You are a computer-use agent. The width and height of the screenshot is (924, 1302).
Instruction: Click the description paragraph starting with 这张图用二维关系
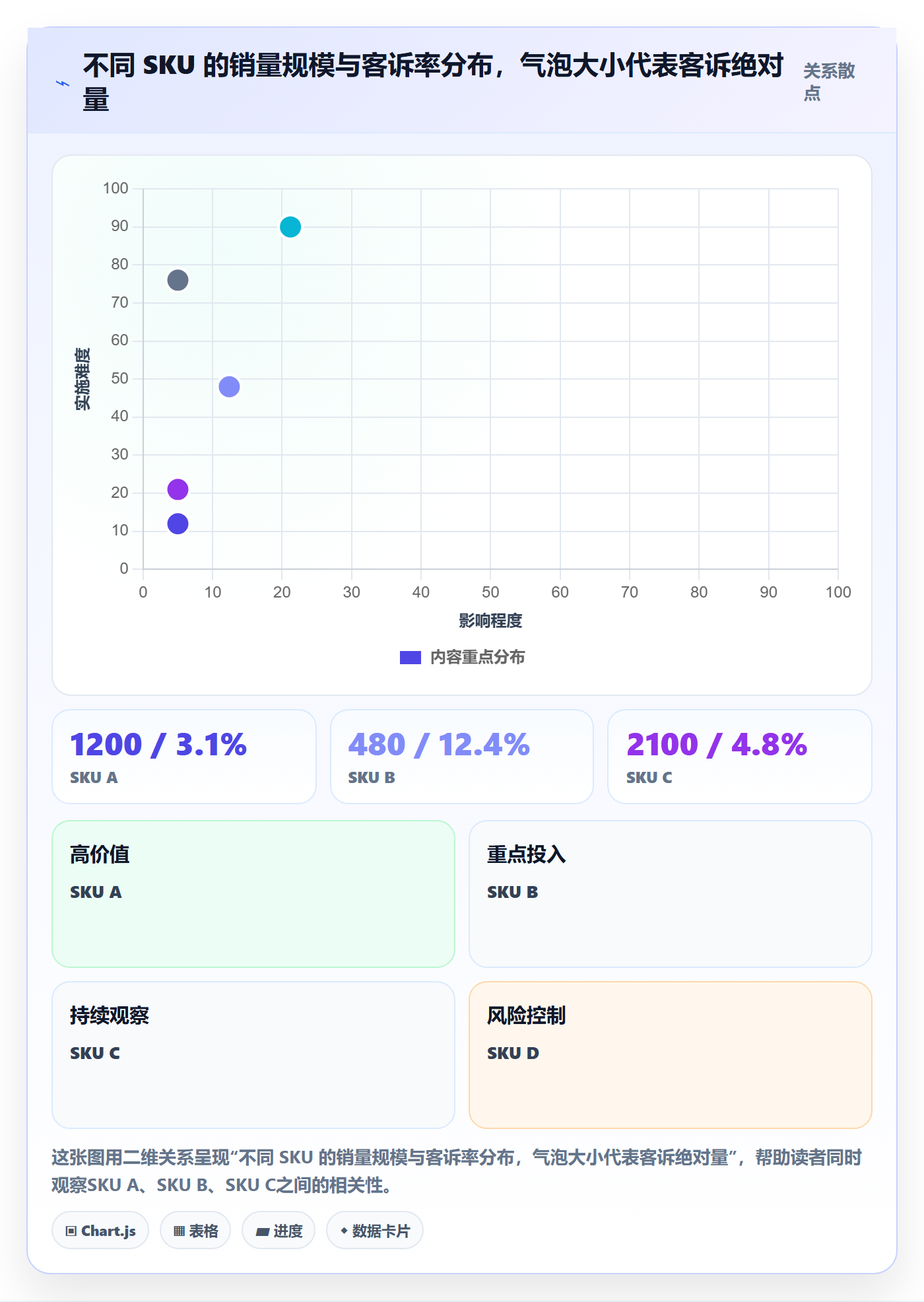coord(457,1171)
